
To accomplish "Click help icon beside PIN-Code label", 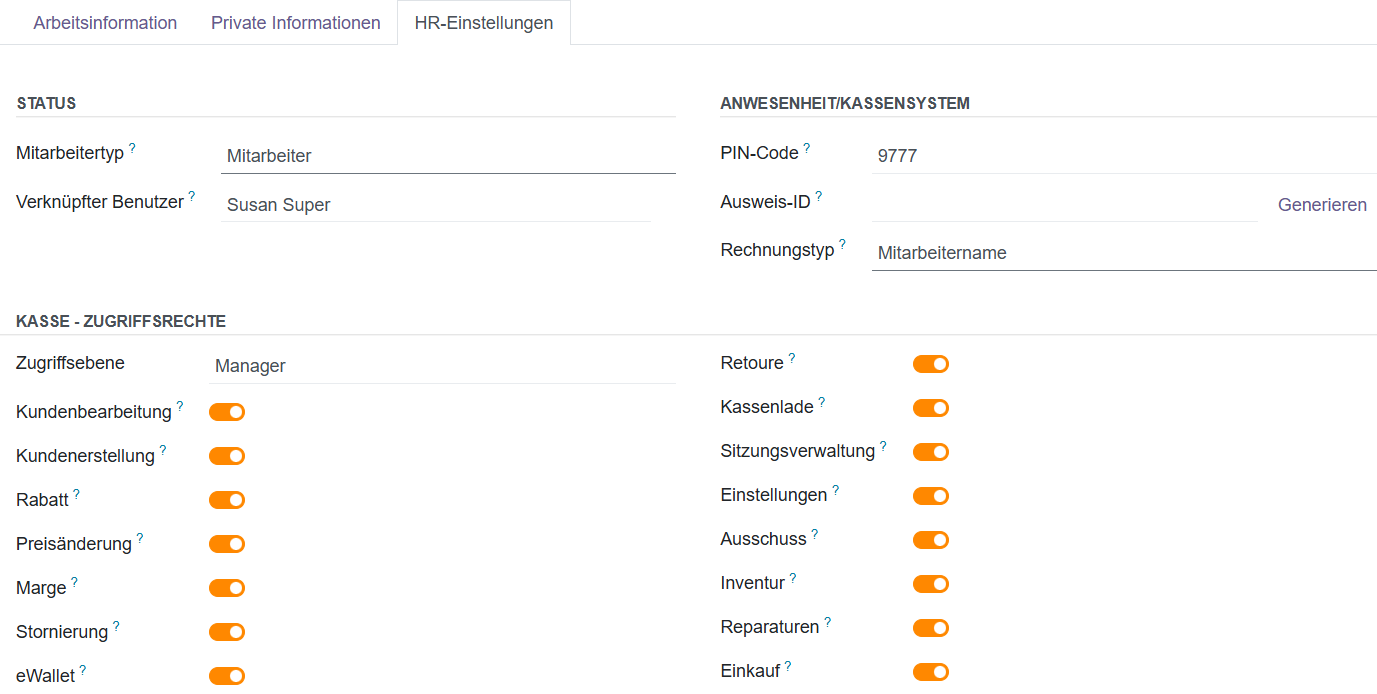I will pyautogui.click(x=807, y=148).
